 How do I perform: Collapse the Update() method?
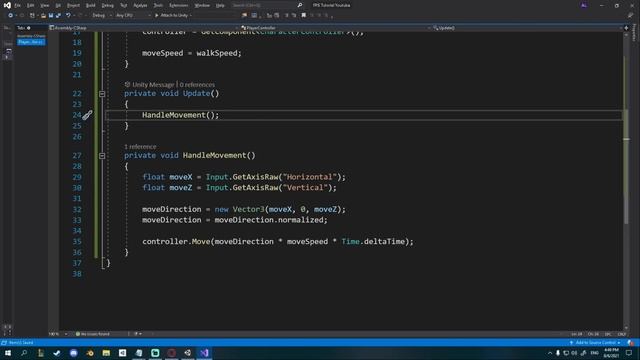[102, 94]
